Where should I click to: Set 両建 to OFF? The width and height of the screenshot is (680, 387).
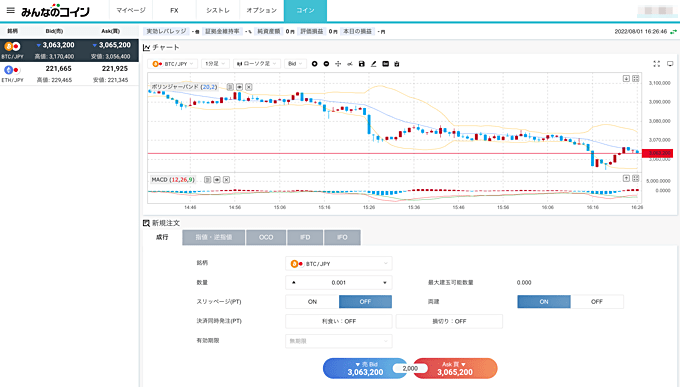pos(597,302)
